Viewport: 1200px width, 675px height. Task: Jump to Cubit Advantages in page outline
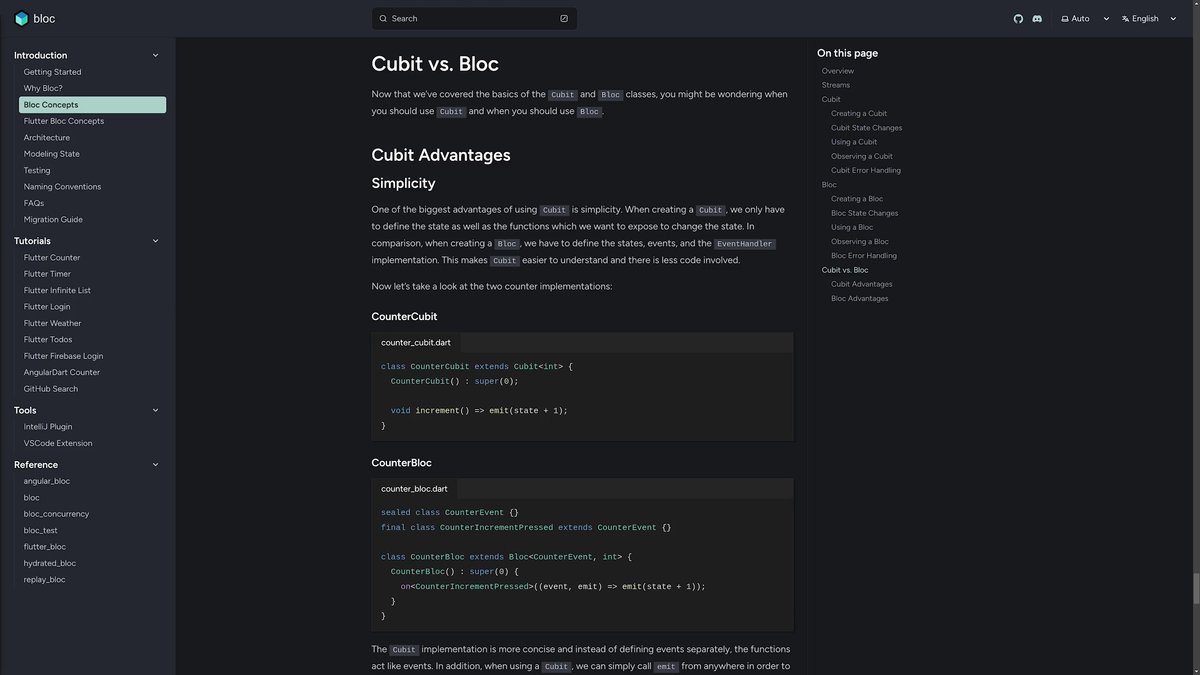point(859,284)
